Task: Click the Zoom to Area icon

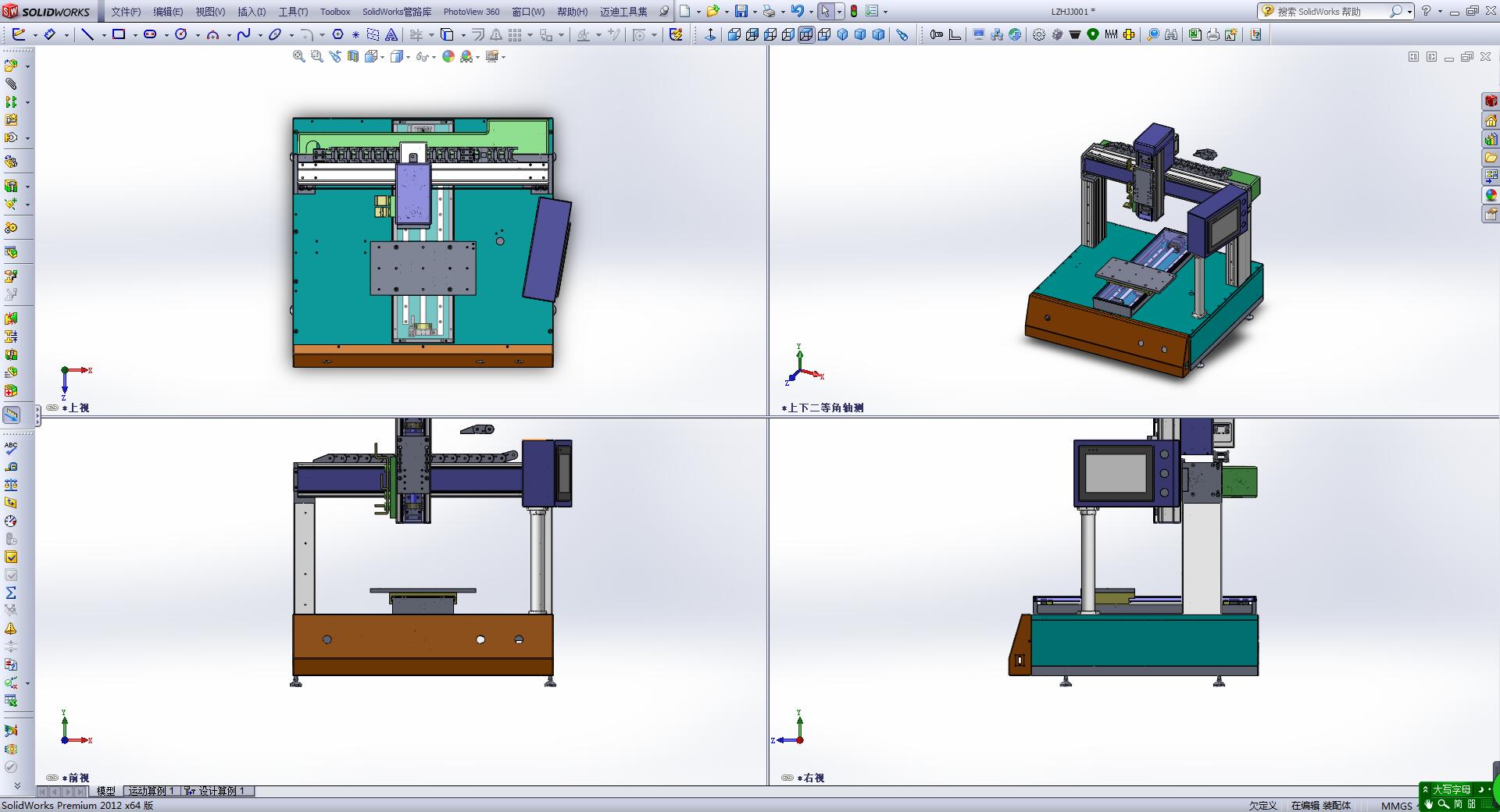Action: 316,56
